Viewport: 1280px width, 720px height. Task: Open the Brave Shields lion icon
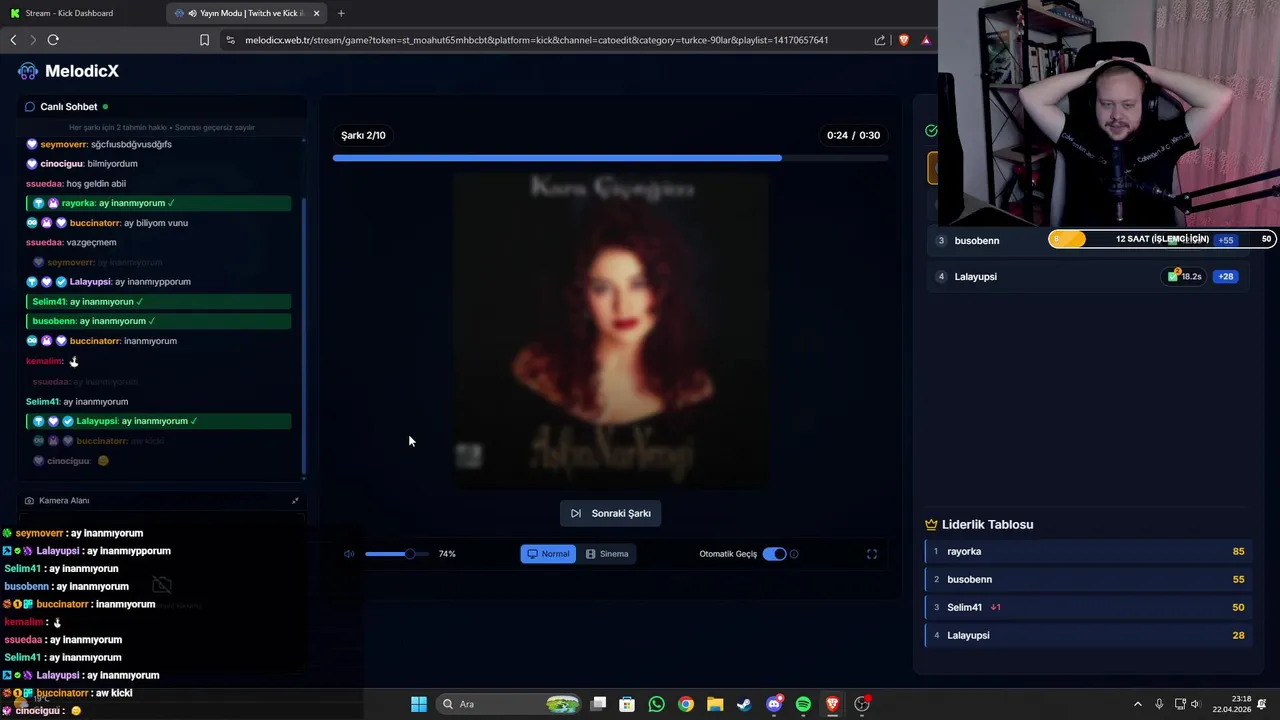coord(904,40)
